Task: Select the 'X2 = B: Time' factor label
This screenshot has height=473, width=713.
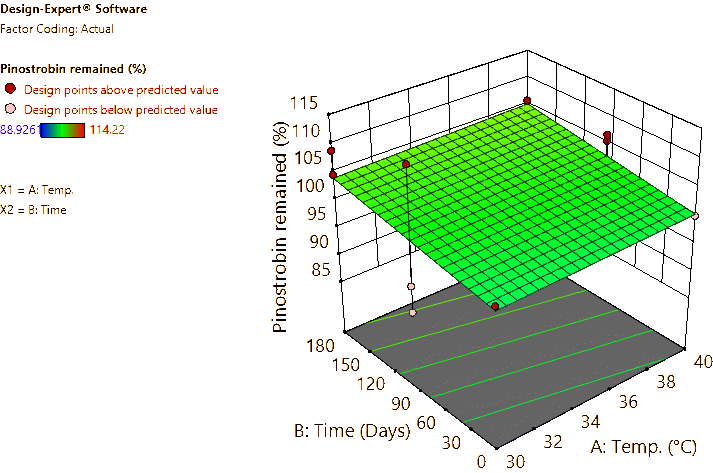Action: tap(35, 209)
